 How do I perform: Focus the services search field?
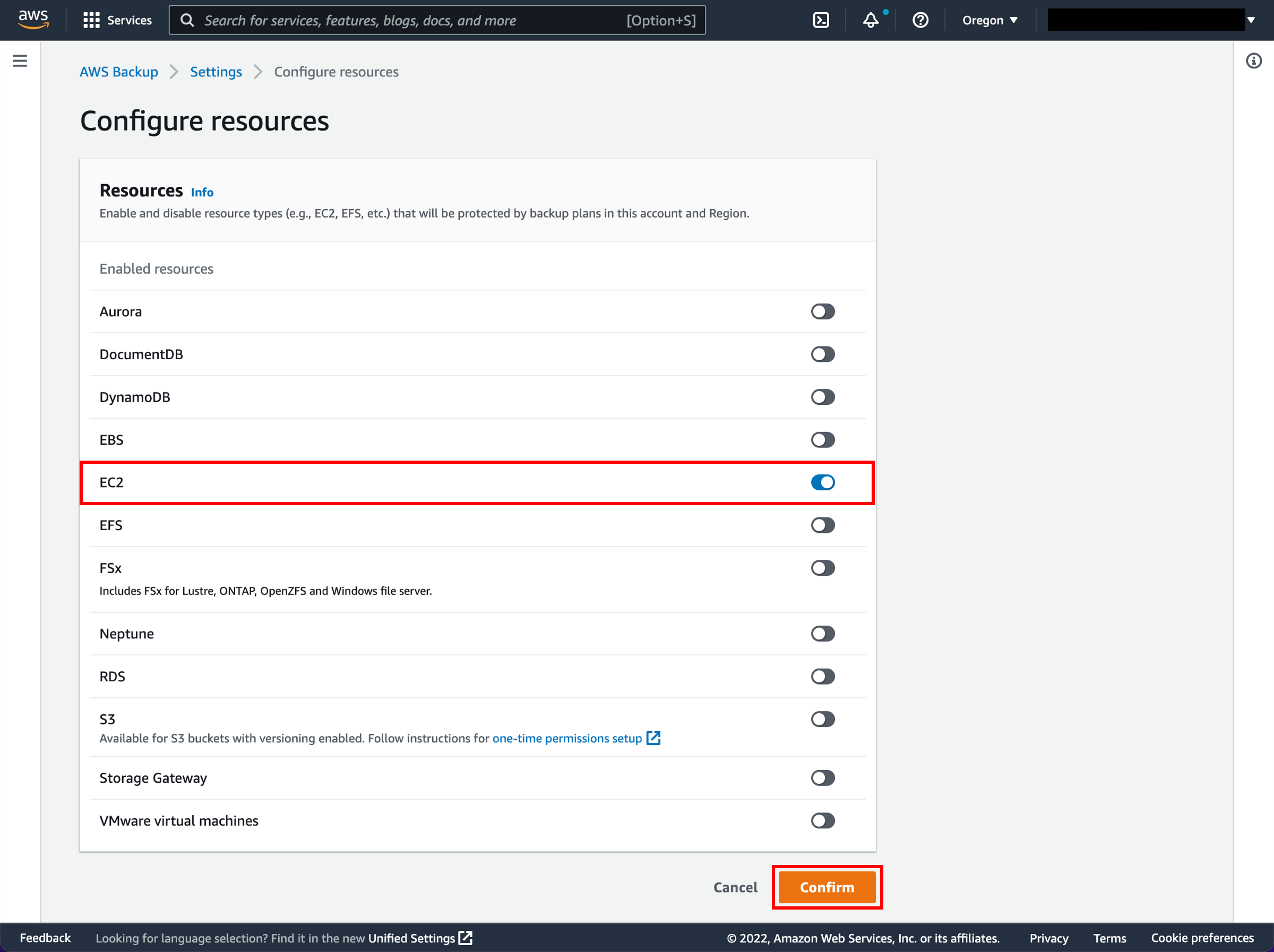pos(436,20)
